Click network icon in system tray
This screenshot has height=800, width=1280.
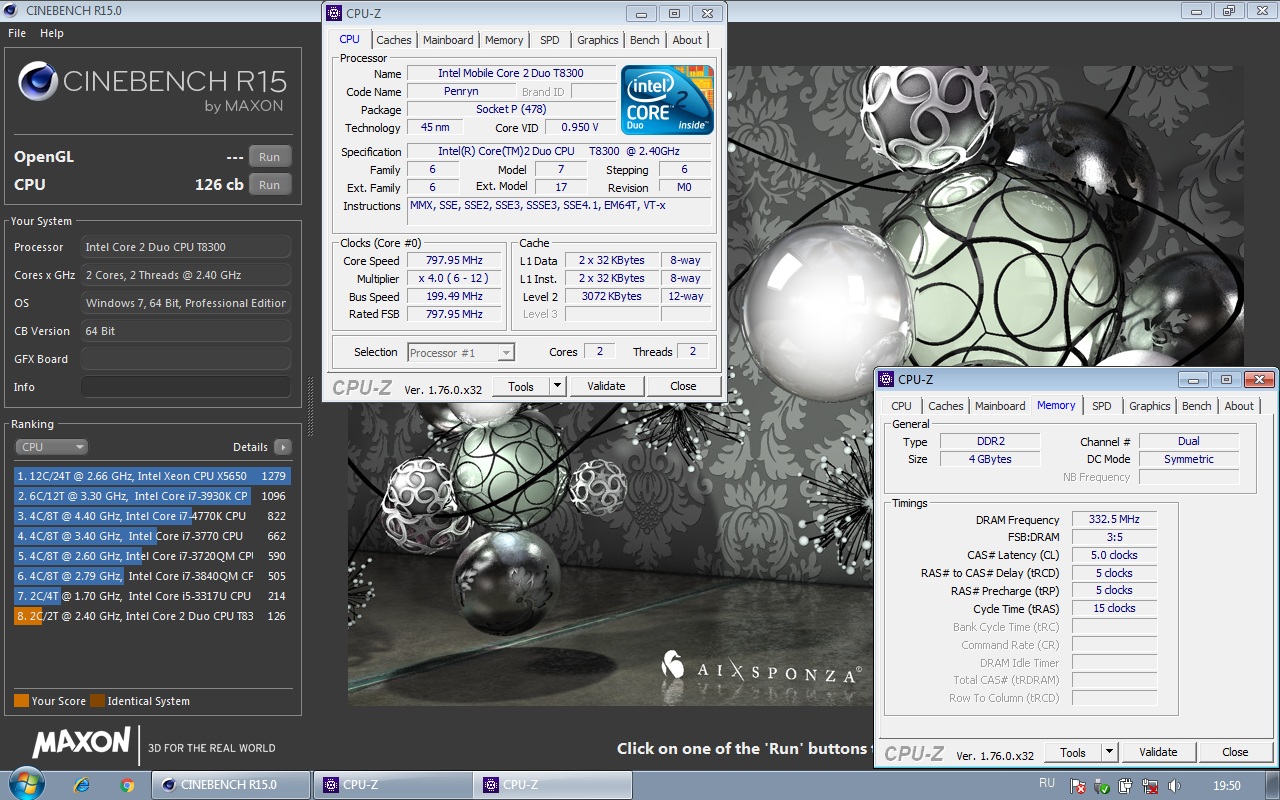(1151, 786)
